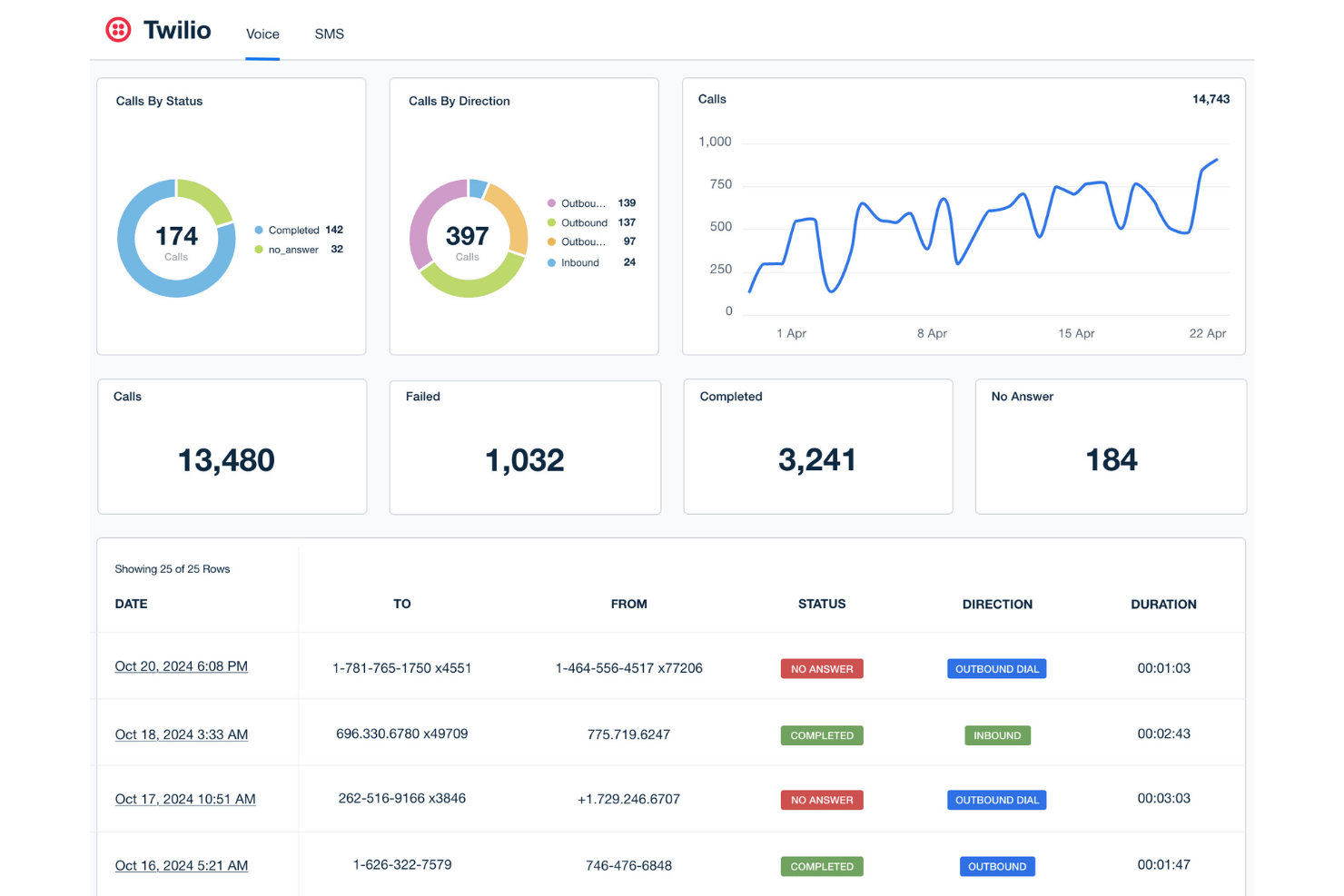Click the 8 Apr axis label

932,333
